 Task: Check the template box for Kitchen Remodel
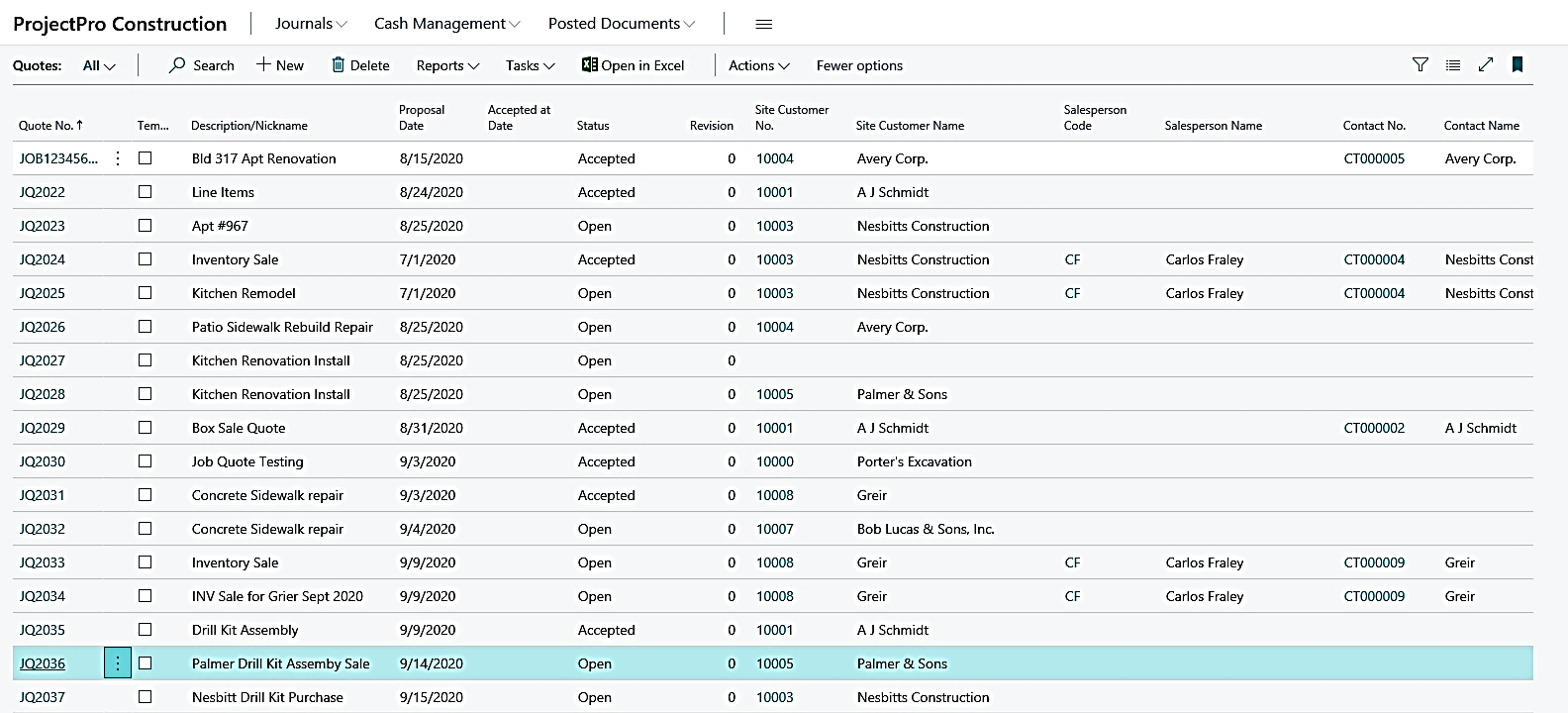[x=146, y=293]
